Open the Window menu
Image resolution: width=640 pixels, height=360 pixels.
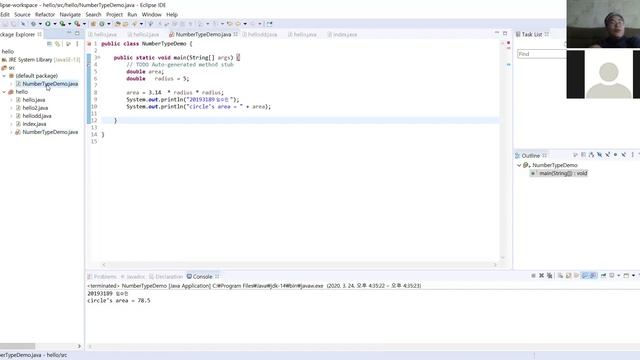pos(151,14)
